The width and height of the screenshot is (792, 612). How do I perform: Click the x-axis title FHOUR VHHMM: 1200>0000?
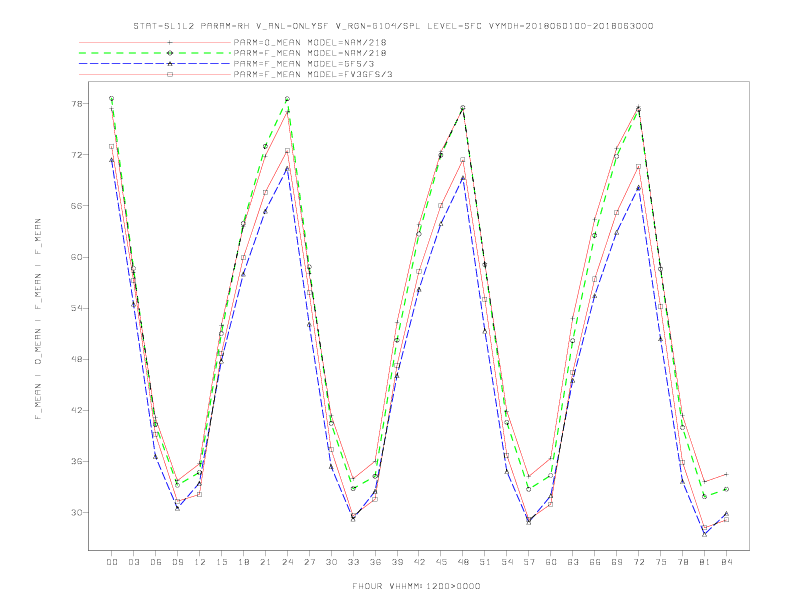pos(416,586)
